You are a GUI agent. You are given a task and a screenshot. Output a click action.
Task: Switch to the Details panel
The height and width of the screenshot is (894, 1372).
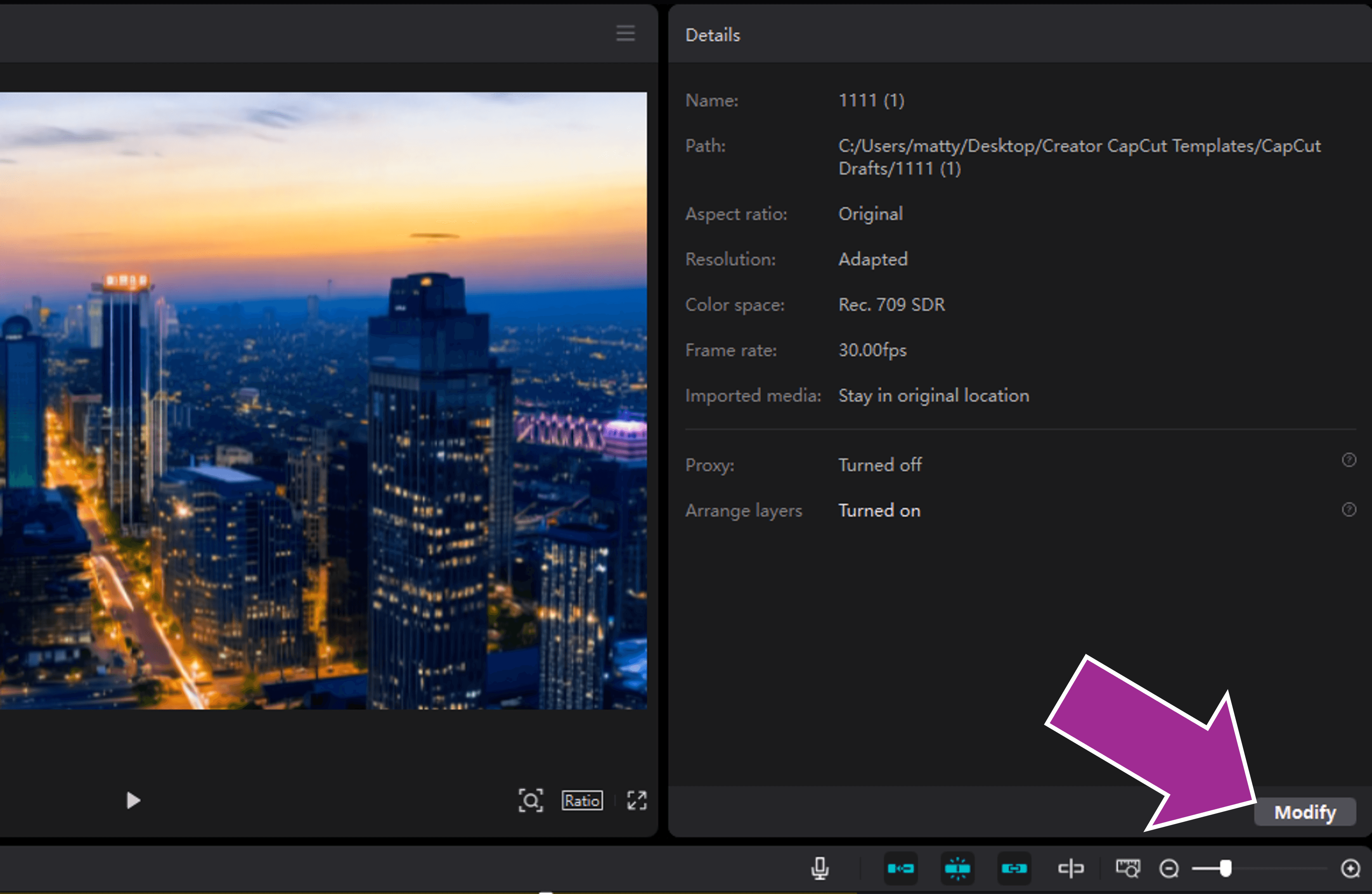pos(712,35)
